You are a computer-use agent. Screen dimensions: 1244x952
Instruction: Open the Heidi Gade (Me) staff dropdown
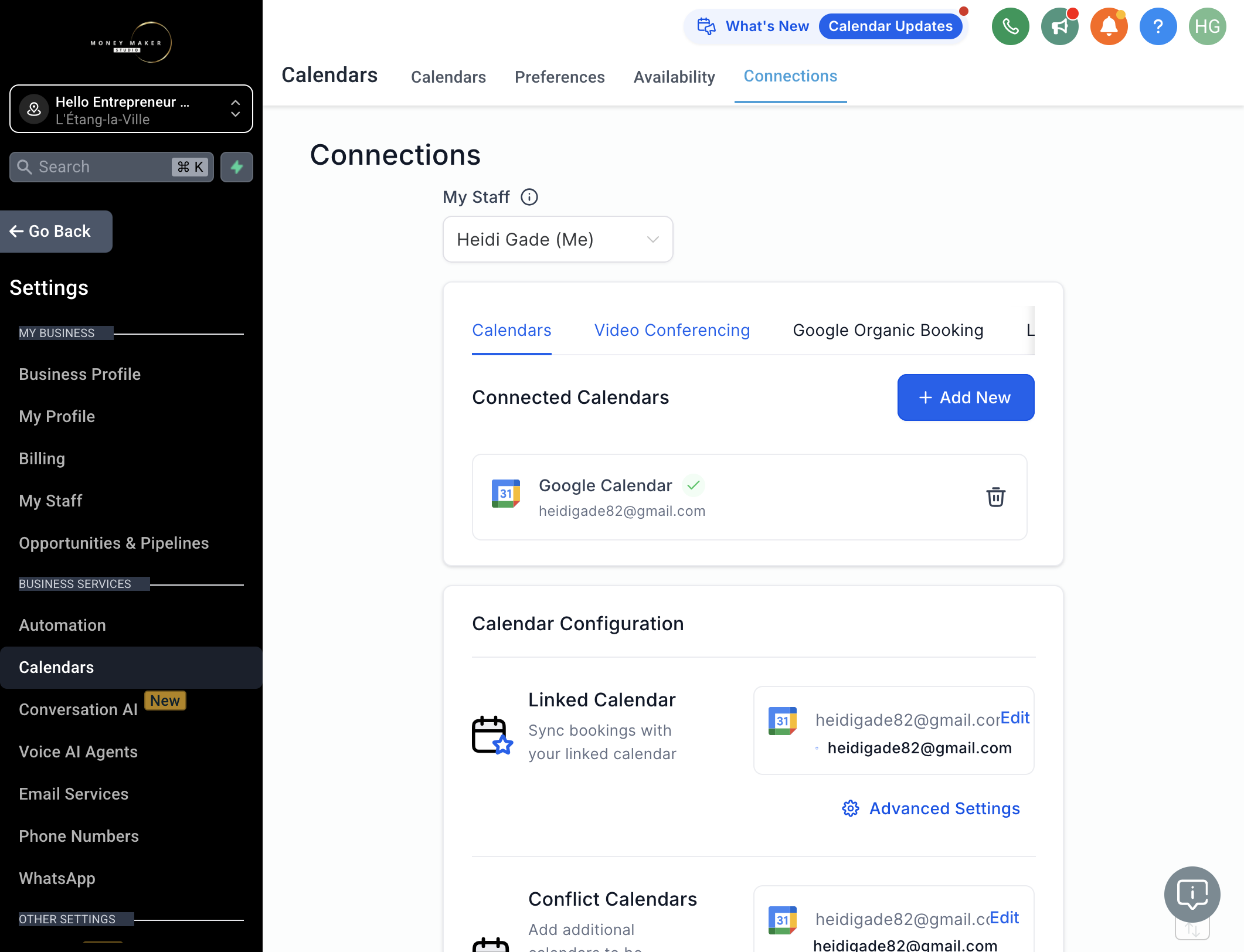(x=558, y=239)
